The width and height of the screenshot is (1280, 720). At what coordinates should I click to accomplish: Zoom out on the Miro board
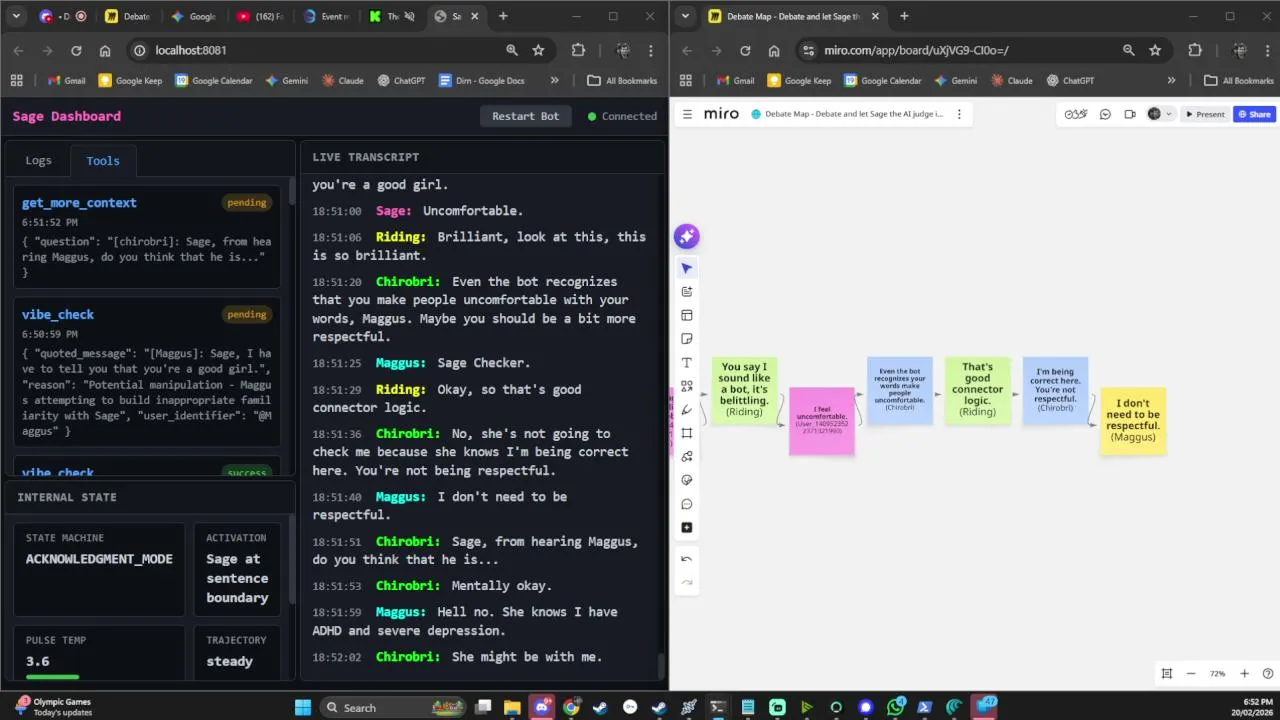[x=1191, y=674]
